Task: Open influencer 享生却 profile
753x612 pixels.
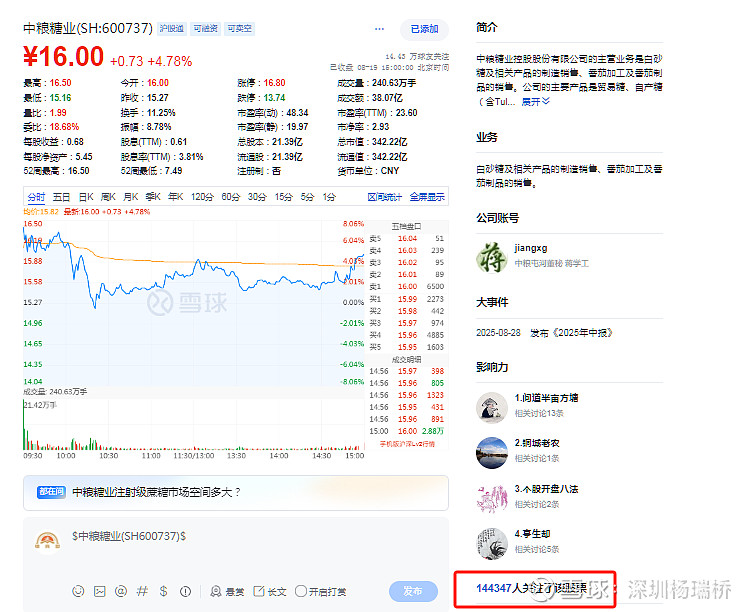Action: [x=532, y=534]
